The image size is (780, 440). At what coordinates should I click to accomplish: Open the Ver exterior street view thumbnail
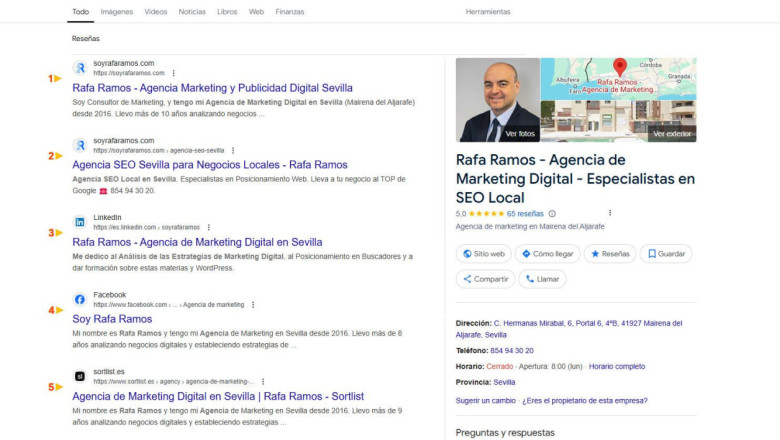(x=618, y=121)
